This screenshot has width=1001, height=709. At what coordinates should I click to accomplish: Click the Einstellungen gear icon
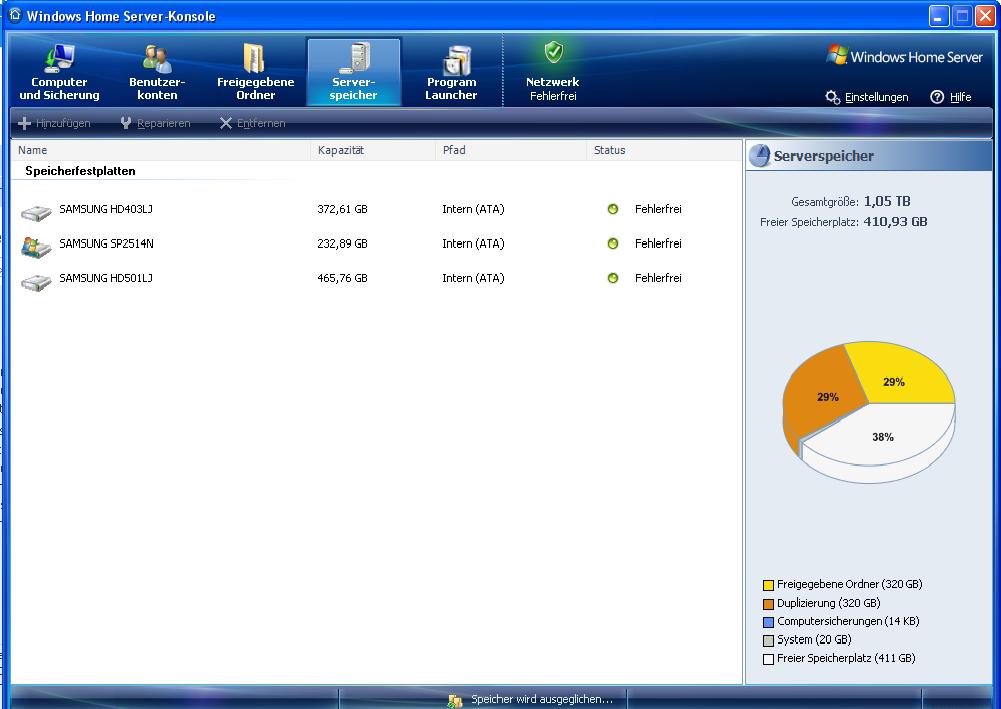tap(832, 97)
